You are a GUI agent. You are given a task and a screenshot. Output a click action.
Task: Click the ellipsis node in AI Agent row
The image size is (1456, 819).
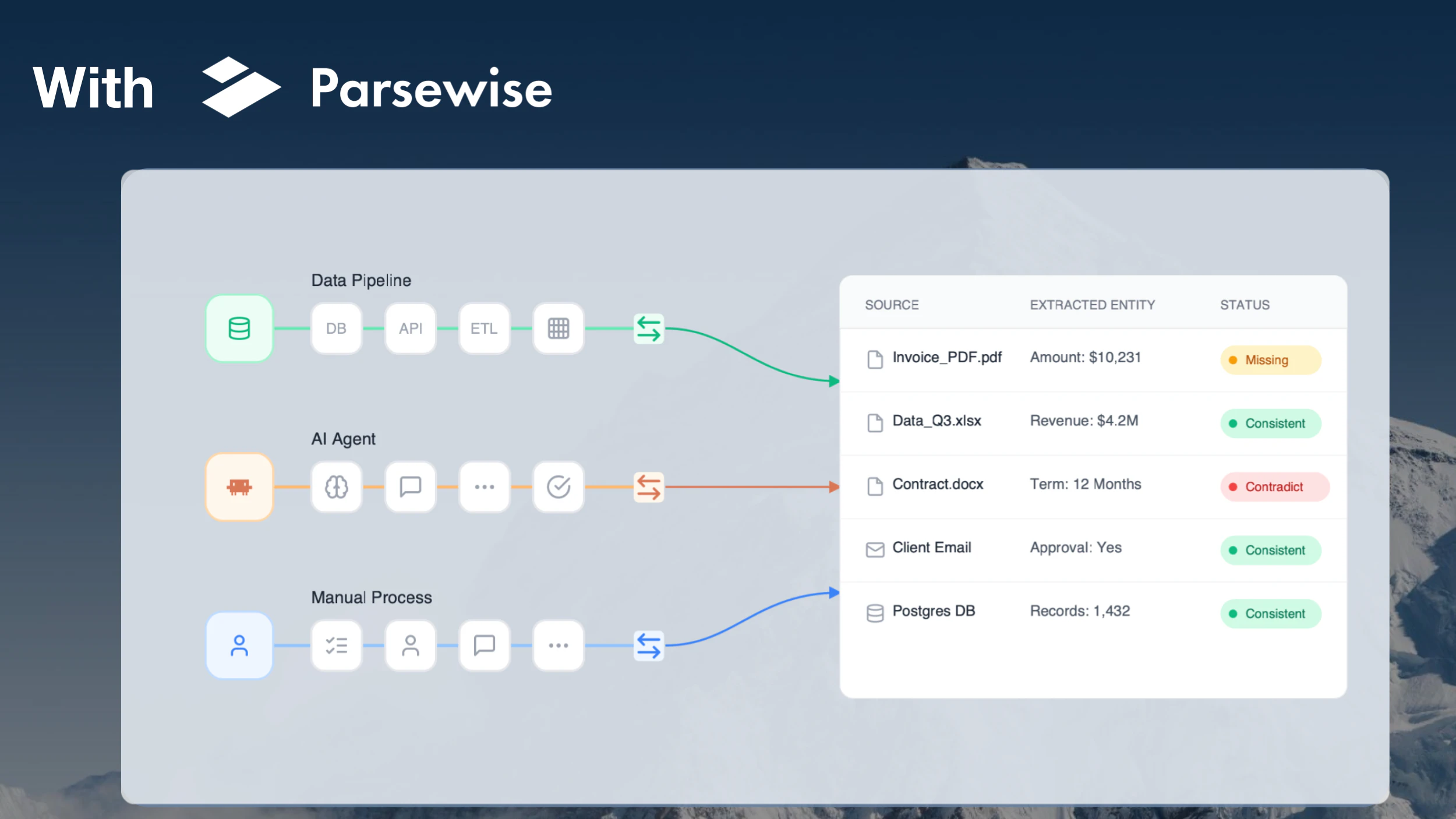tap(484, 487)
